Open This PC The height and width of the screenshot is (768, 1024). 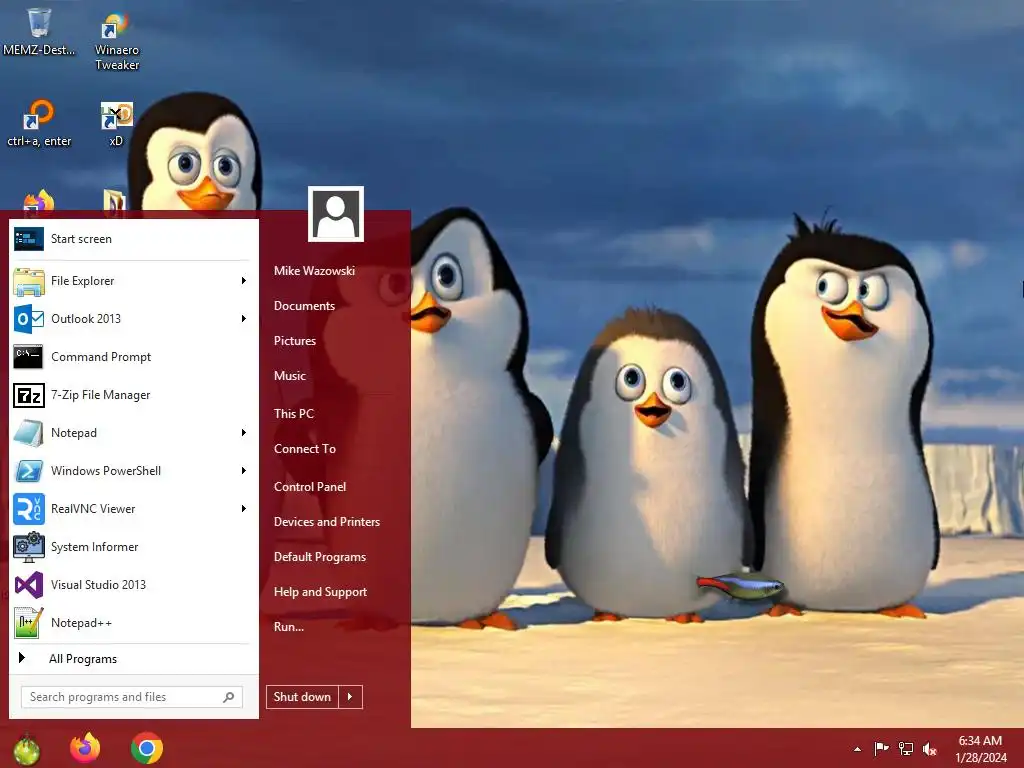click(294, 414)
